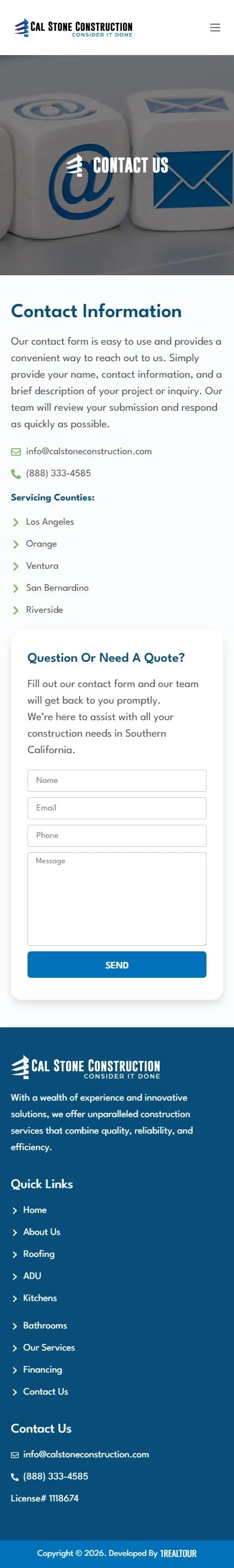Click inside the Message text area
The height and width of the screenshot is (1568, 234).
pyautogui.click(x=117, y=899)
